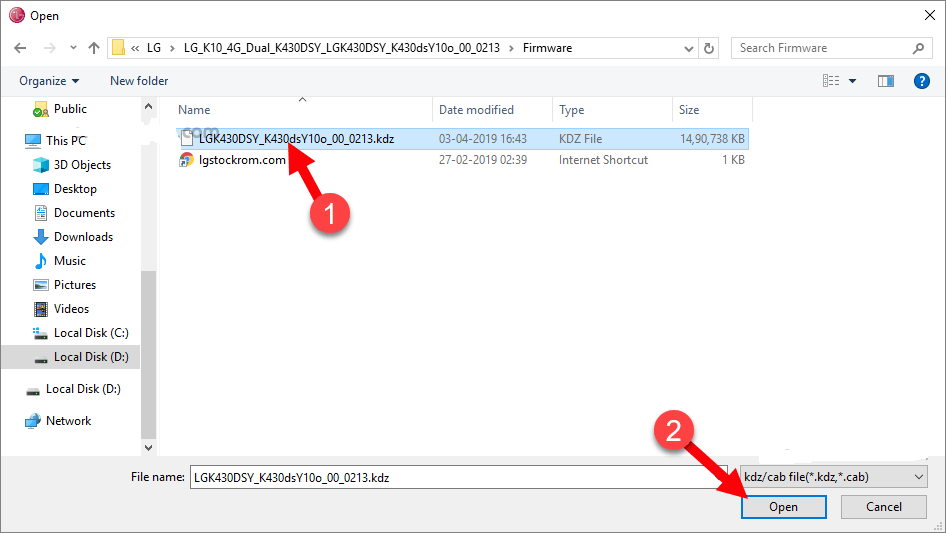Open the file type filter dropdown
This screenshot has width=946, height=533.
tap(833, 478)
